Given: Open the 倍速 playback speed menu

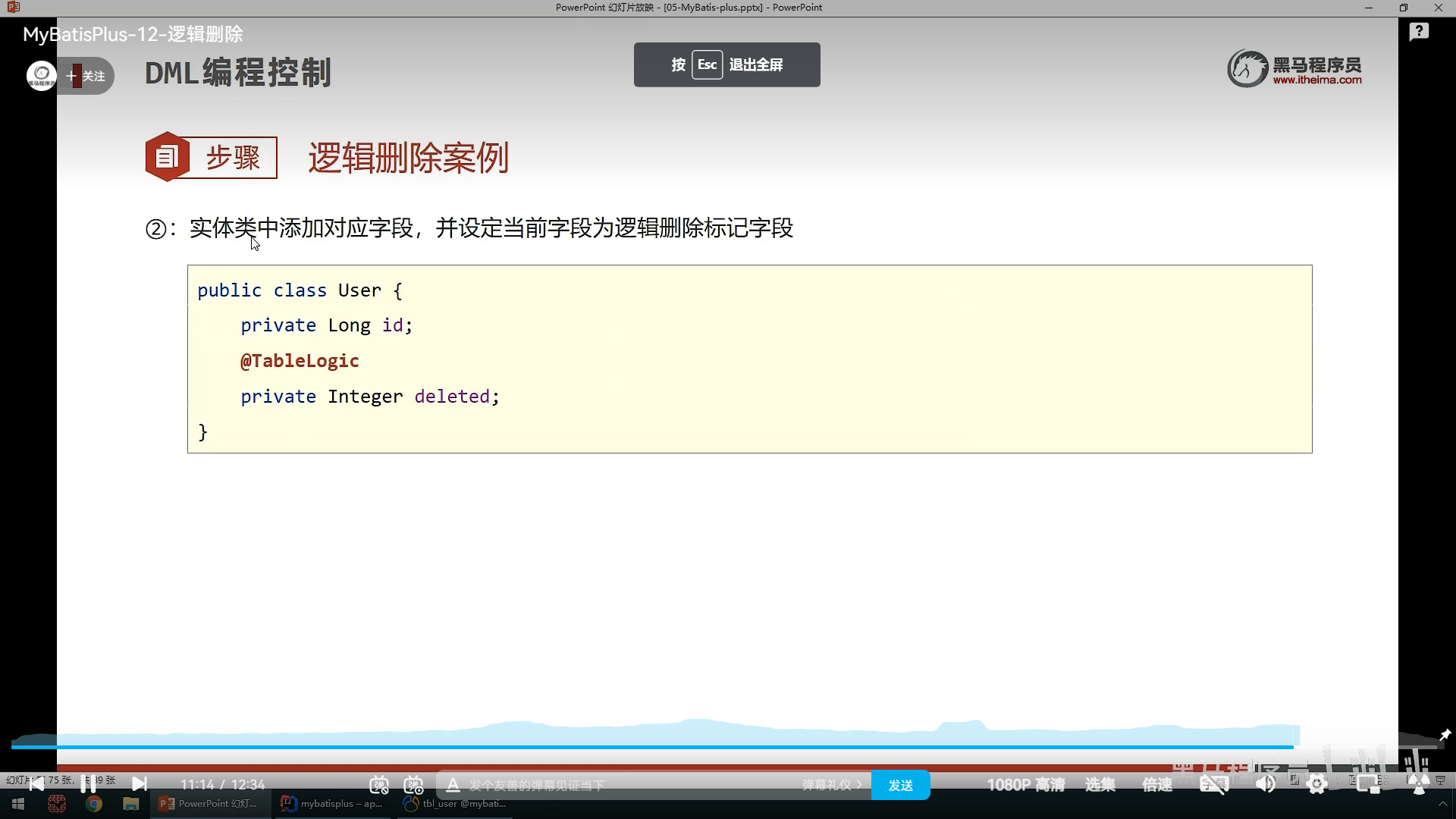Looking at the screenshot, I should 1157,785.
